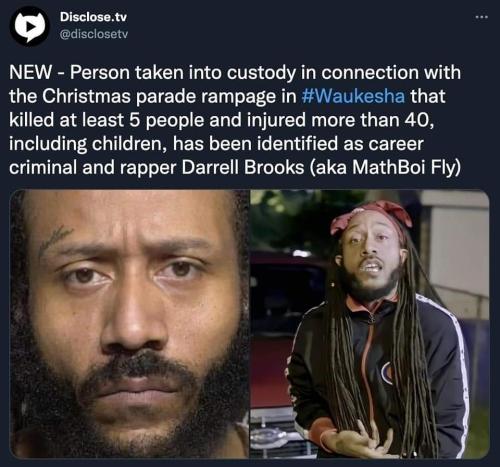The width and height of the screenshot is (500, 467).
Task: Open the Disclose.tv display name
Action: [x=93, y=17]
